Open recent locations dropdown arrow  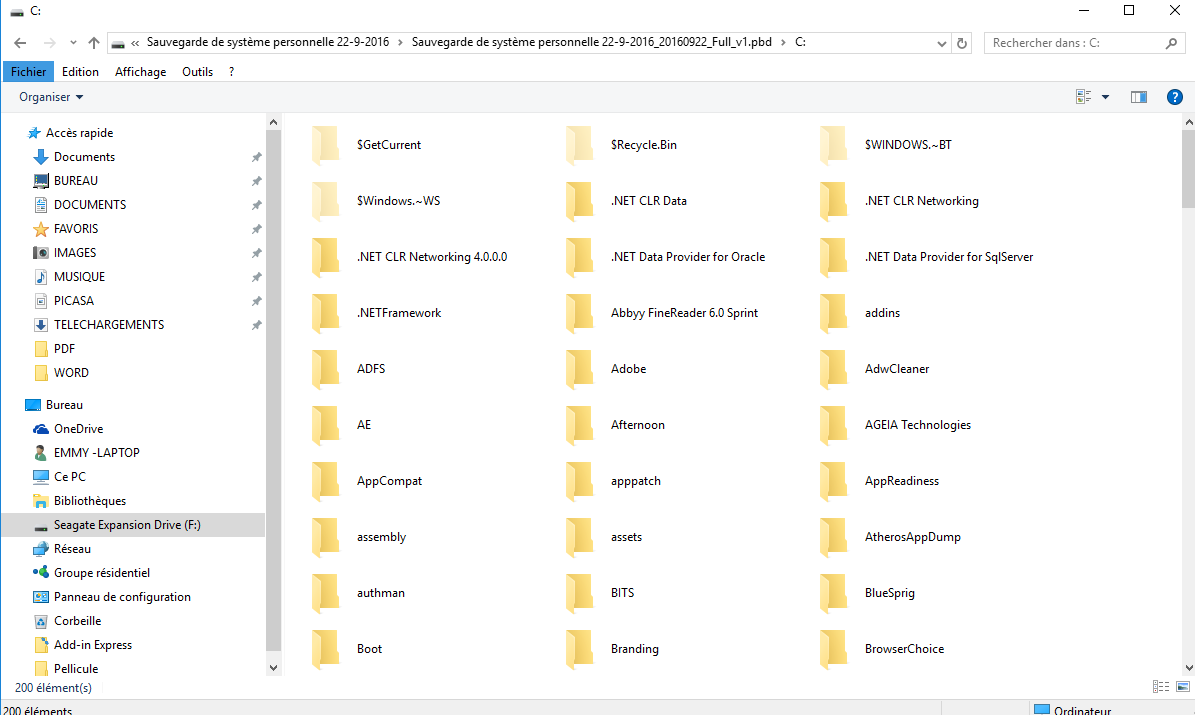click(x=73, y=43)
